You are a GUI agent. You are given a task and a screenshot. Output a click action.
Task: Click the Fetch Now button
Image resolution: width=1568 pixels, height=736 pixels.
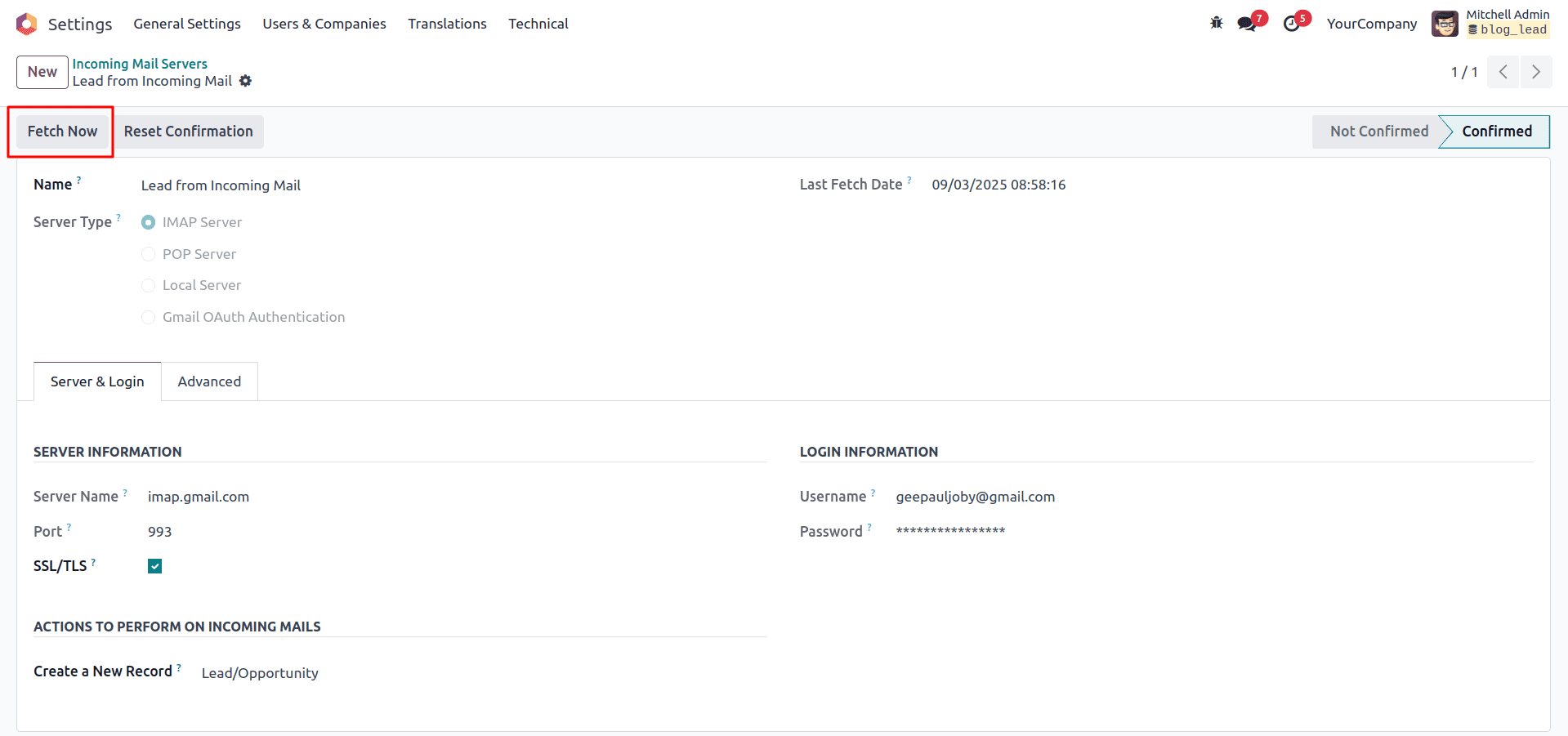tap(61, 131)
